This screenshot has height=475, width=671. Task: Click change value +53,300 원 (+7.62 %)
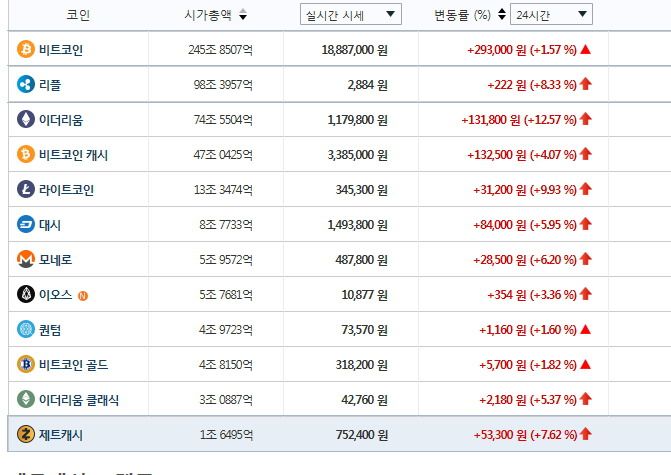(525, 435)
